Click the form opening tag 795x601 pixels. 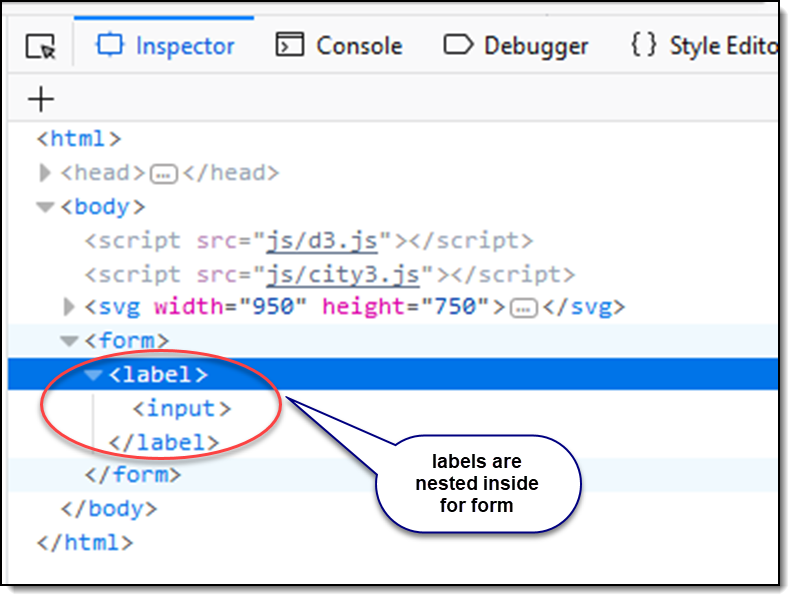click(x=127, y=340)
